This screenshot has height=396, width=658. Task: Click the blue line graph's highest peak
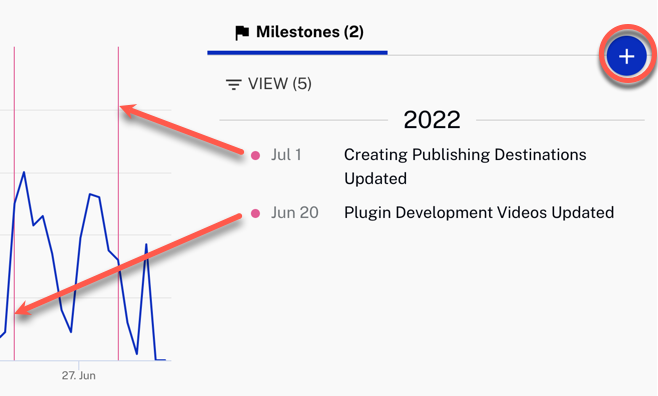[x=24, y=172]
